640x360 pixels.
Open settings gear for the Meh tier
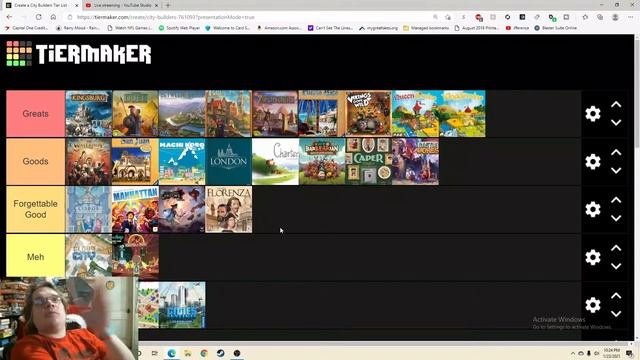[593, 257]
